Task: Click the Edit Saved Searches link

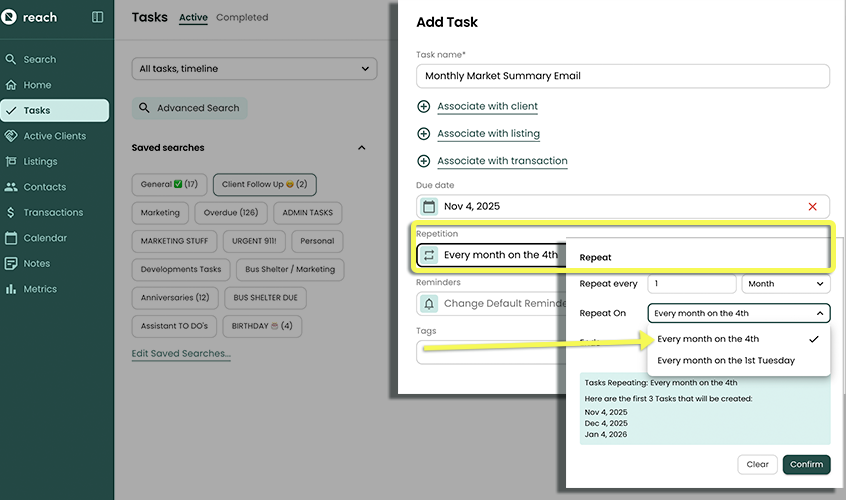Action: pos(181,354)
